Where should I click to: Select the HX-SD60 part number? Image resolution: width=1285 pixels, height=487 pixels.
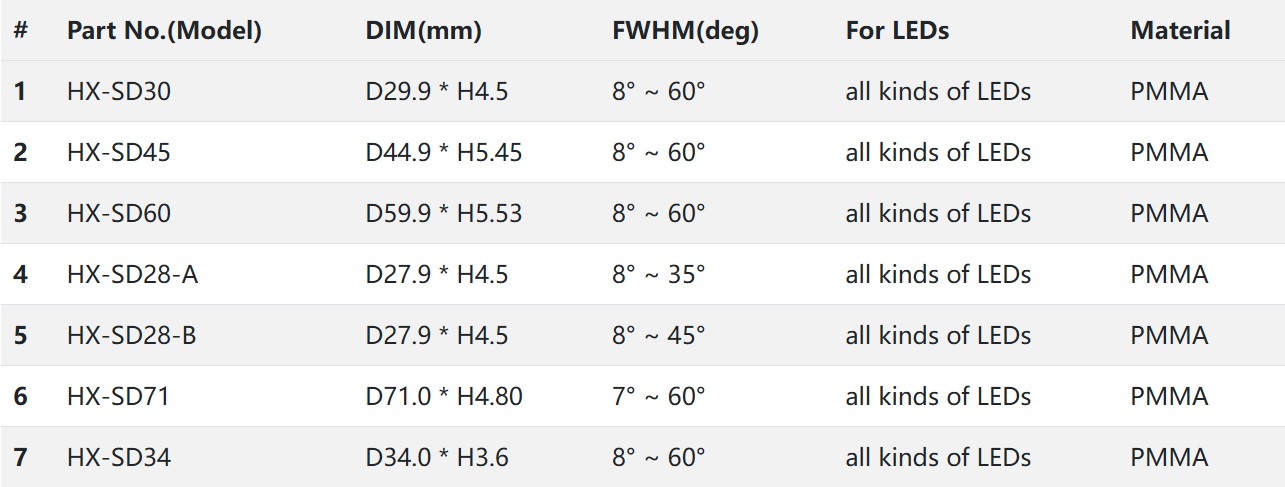(x=119, y=214)
